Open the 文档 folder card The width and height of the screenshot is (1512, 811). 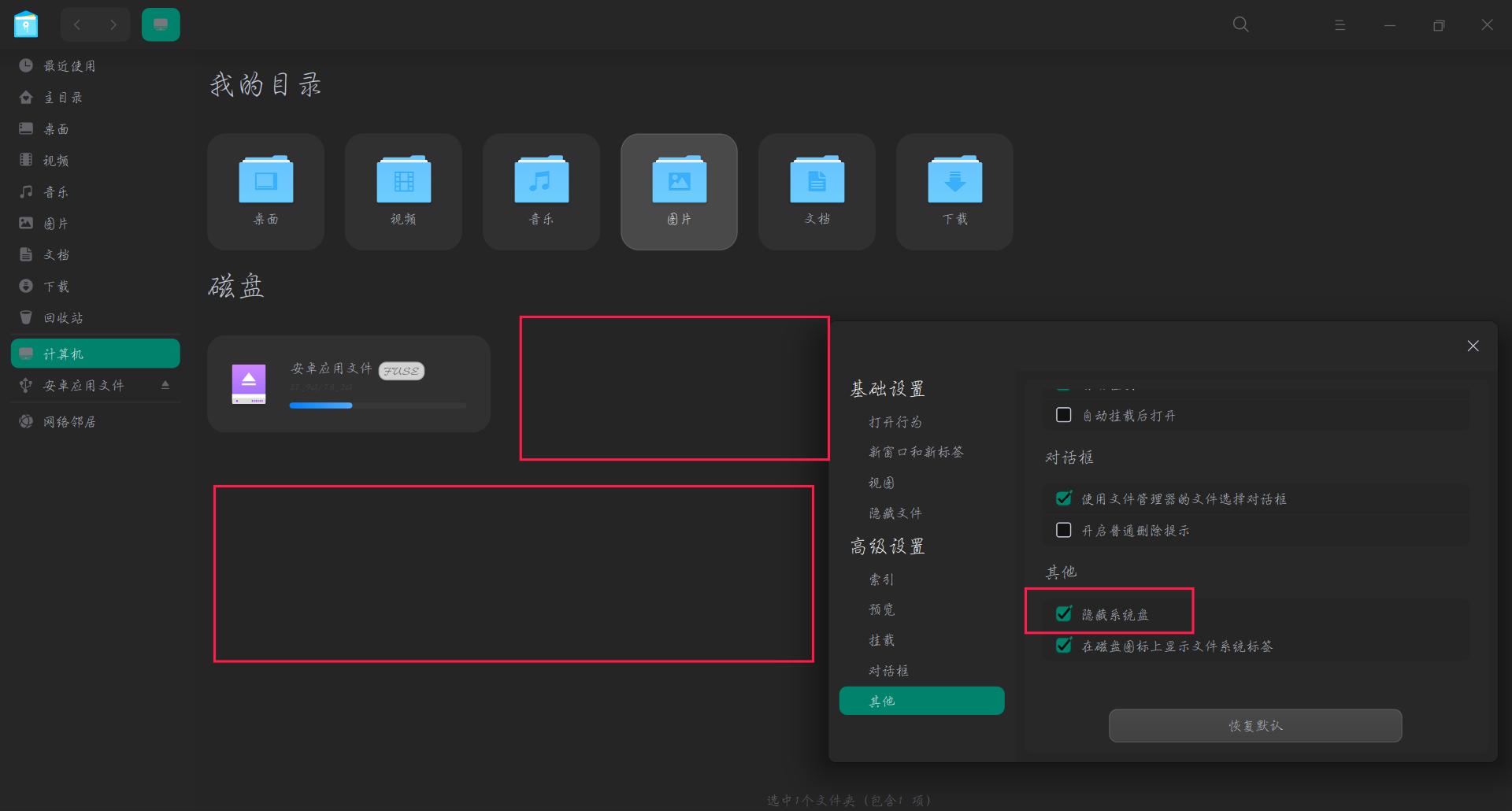[817, 191]
